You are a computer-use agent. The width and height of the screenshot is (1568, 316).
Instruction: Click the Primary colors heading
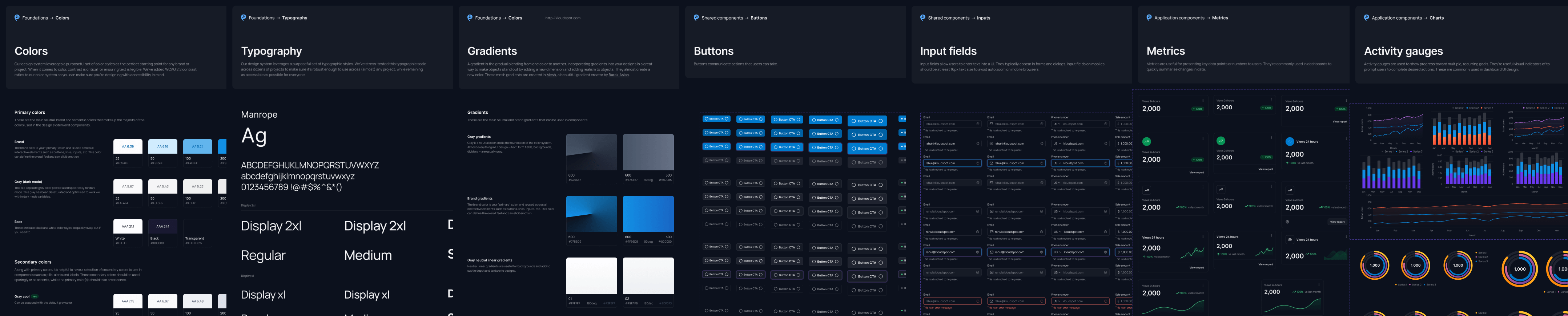tap(30, 112)
